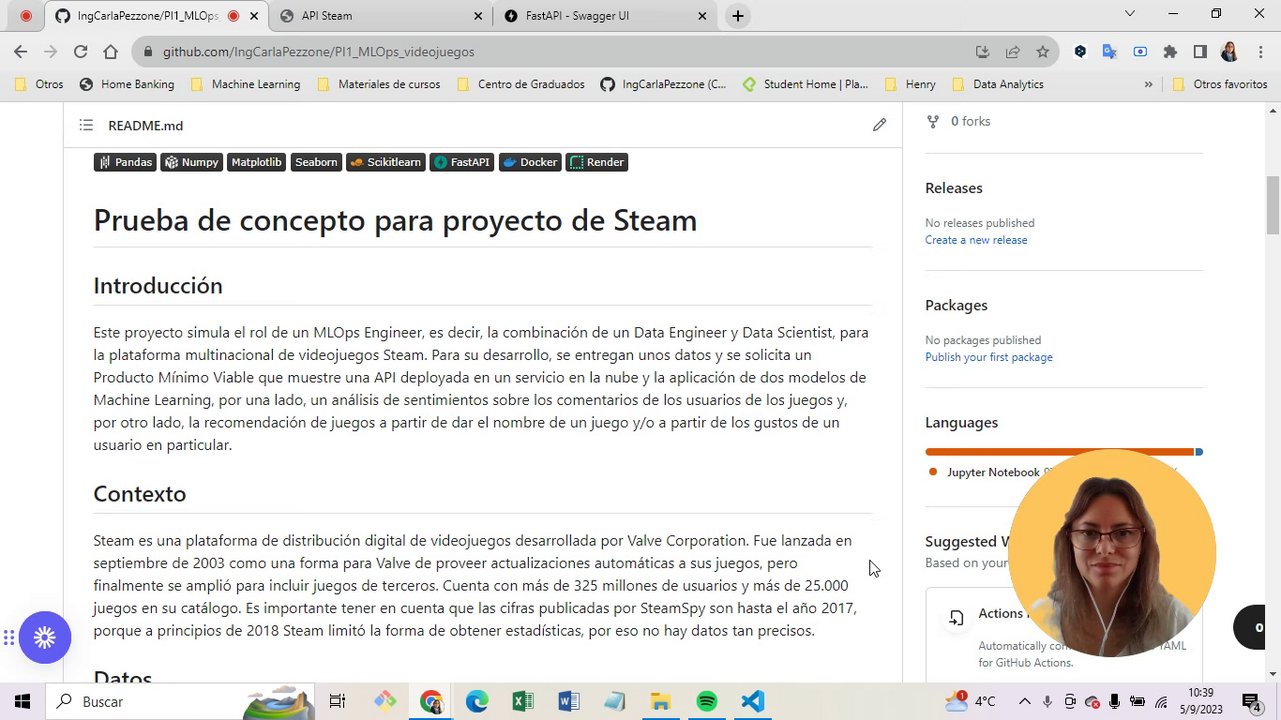Click the FastAPI badge
This screenshot has width=1281, height=720.
coord(462,162)
